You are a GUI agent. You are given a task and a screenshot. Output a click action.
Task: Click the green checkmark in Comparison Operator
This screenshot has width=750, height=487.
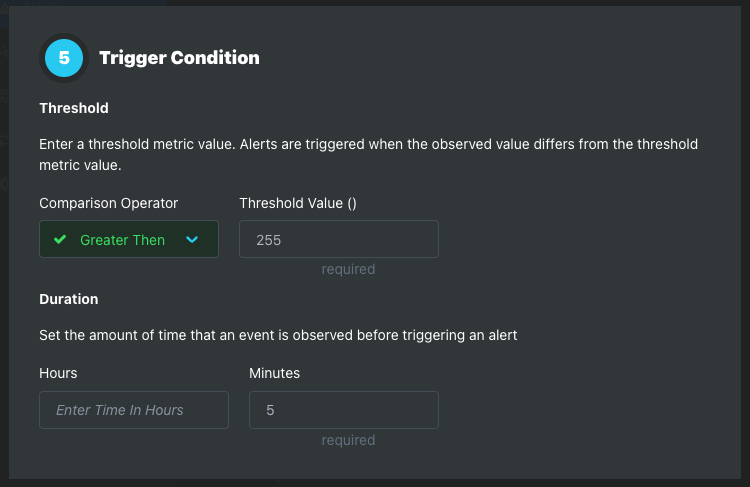[x=60, y=239]
